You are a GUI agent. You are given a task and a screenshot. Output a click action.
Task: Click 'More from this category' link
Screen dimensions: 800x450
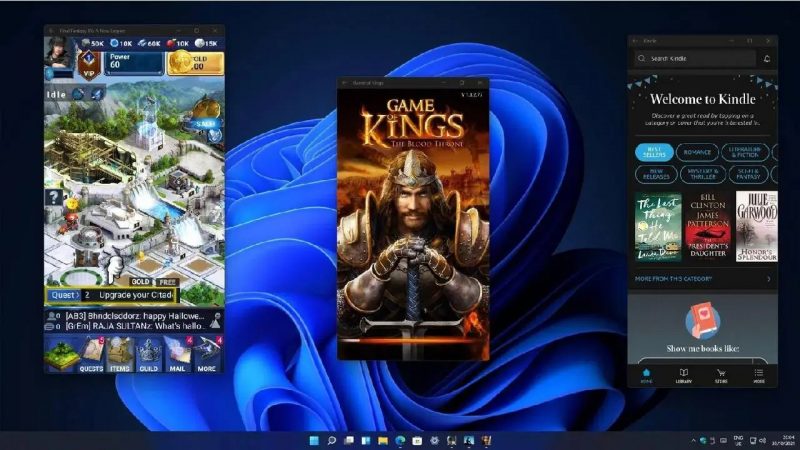point(673,279)
